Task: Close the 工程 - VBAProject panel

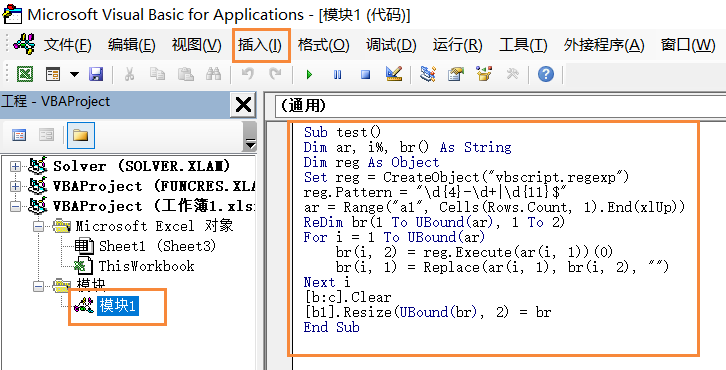Action: (243, 105)
